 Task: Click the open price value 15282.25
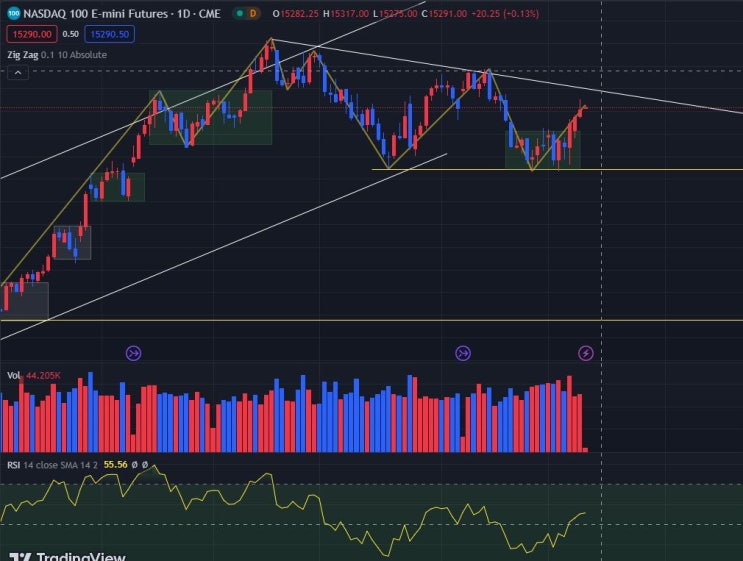click(299, 14)
